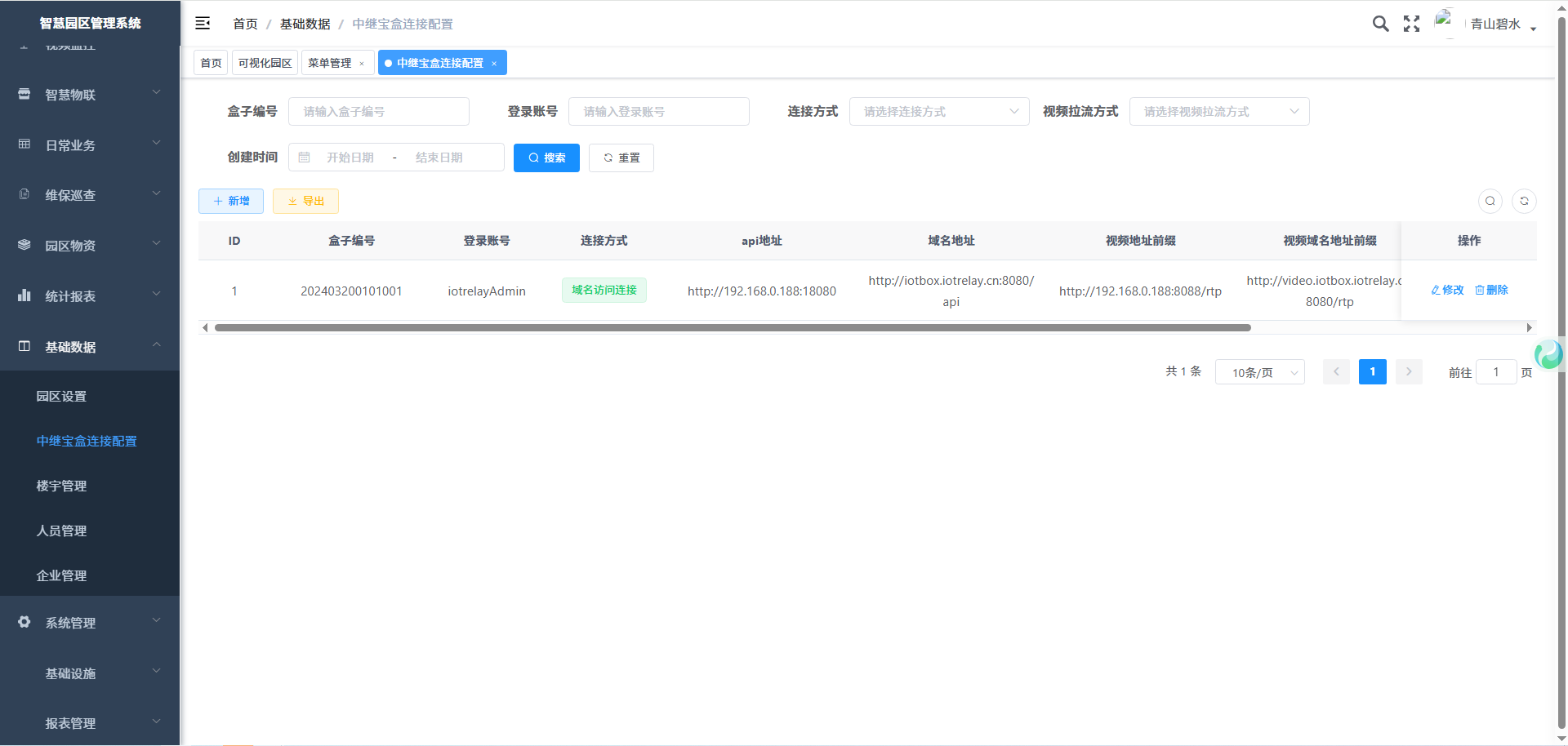This screenshot has height=746, width=1568.
Task: Toggle fullscreen mode icon in header
Action: point(1411,24)
